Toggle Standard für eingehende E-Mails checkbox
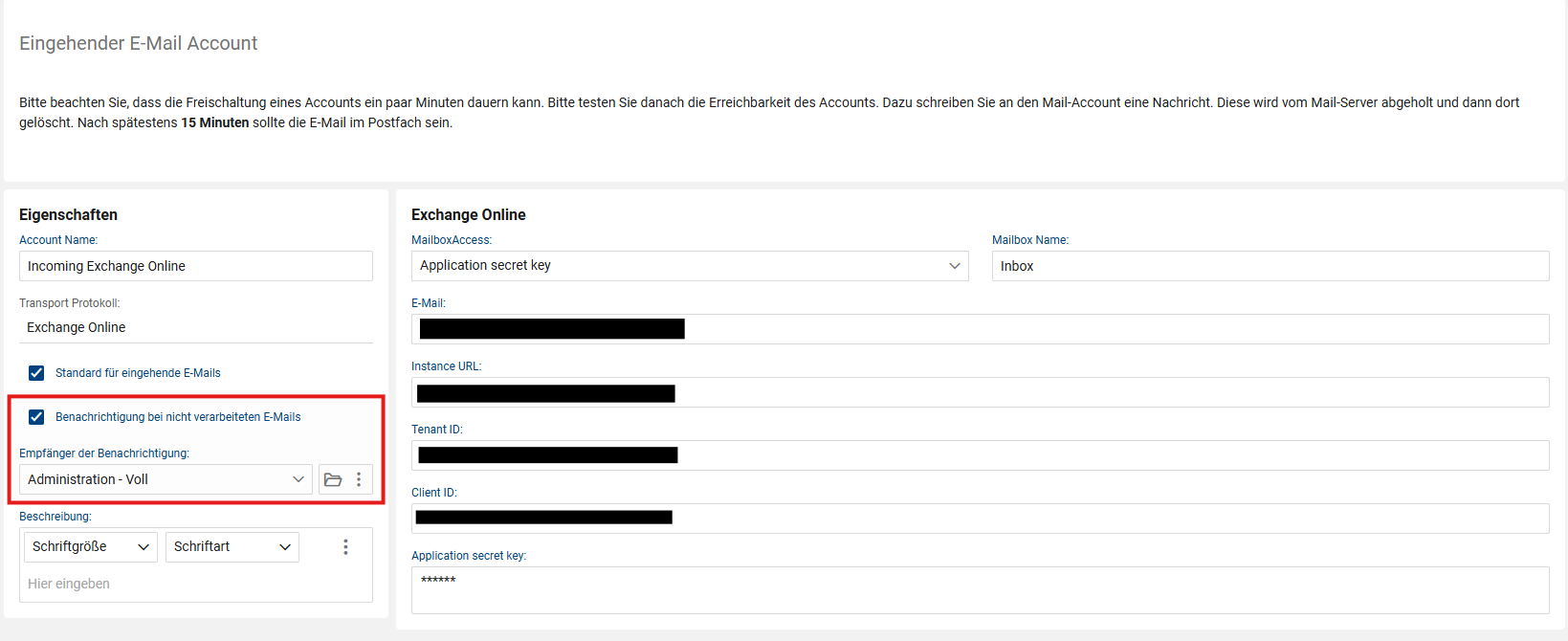 click(36, 373)
